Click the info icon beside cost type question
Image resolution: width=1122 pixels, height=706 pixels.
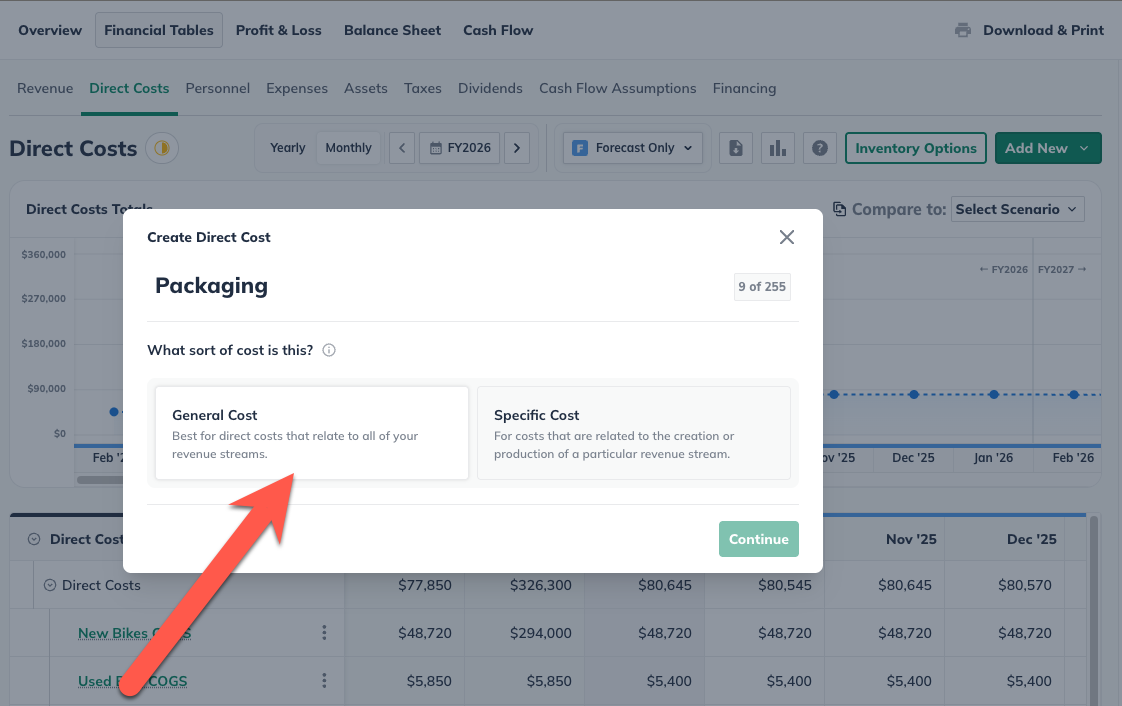click(x=329, y=351)
